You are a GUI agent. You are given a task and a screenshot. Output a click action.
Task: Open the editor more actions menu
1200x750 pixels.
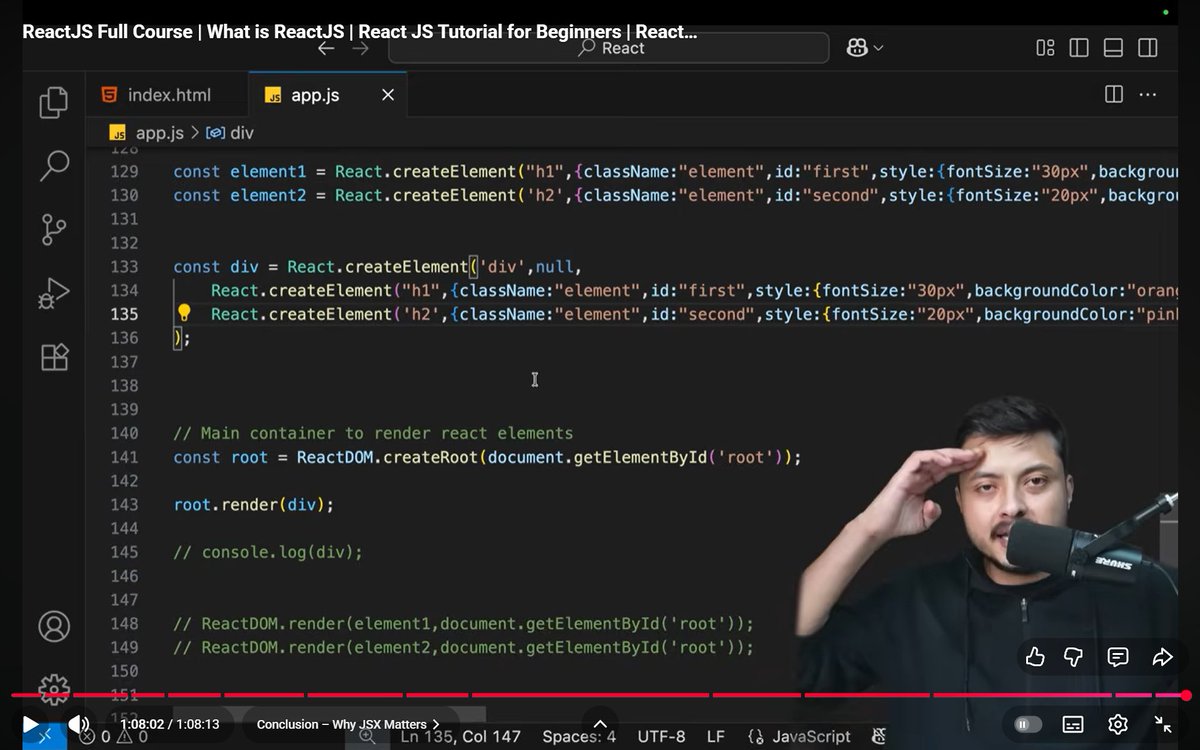pyautogui.click(x=1147, y=93)
